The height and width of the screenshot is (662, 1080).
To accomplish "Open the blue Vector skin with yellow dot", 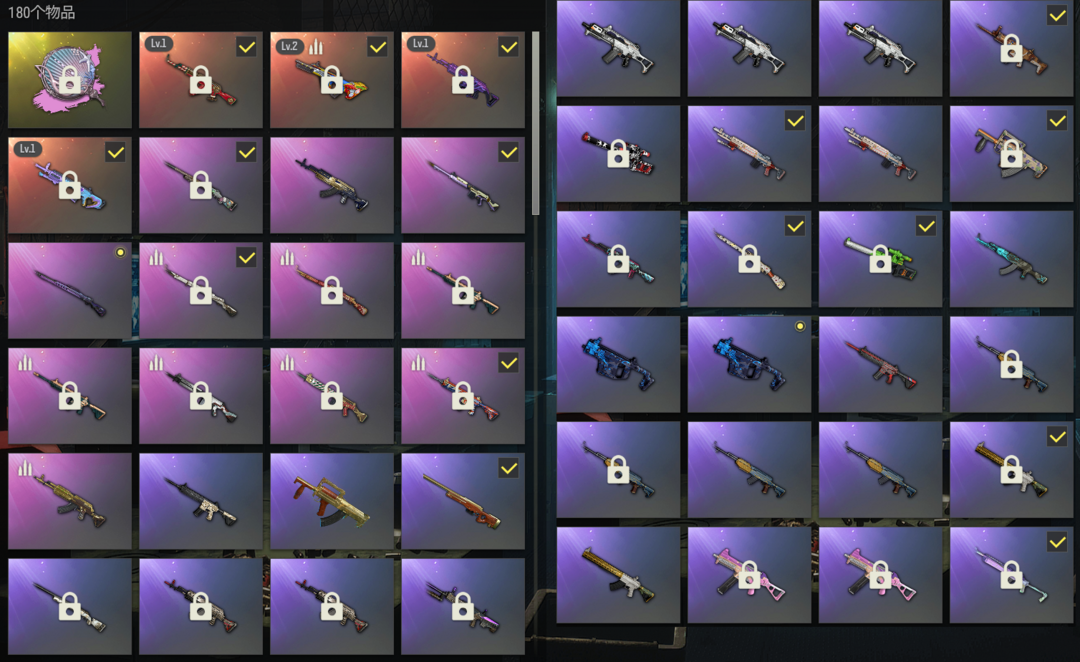I will [749, 364].
